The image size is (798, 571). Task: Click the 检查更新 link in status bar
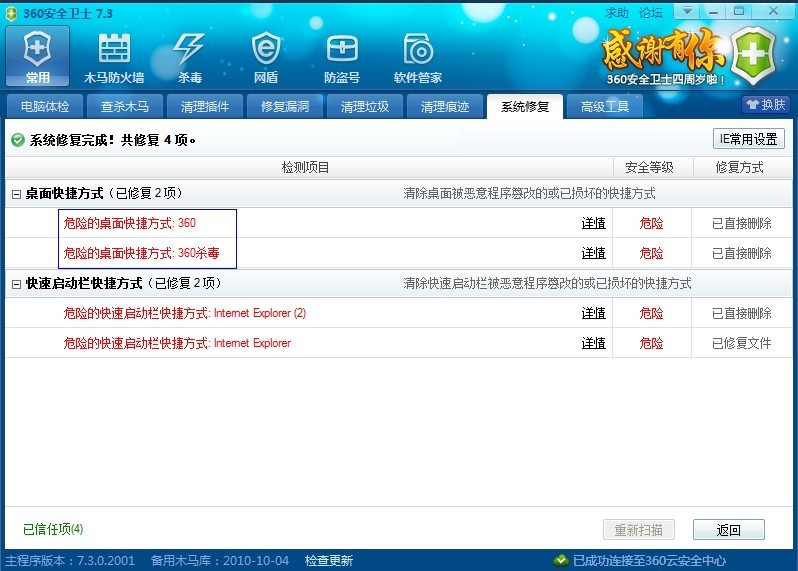click(x=329, y=560)
